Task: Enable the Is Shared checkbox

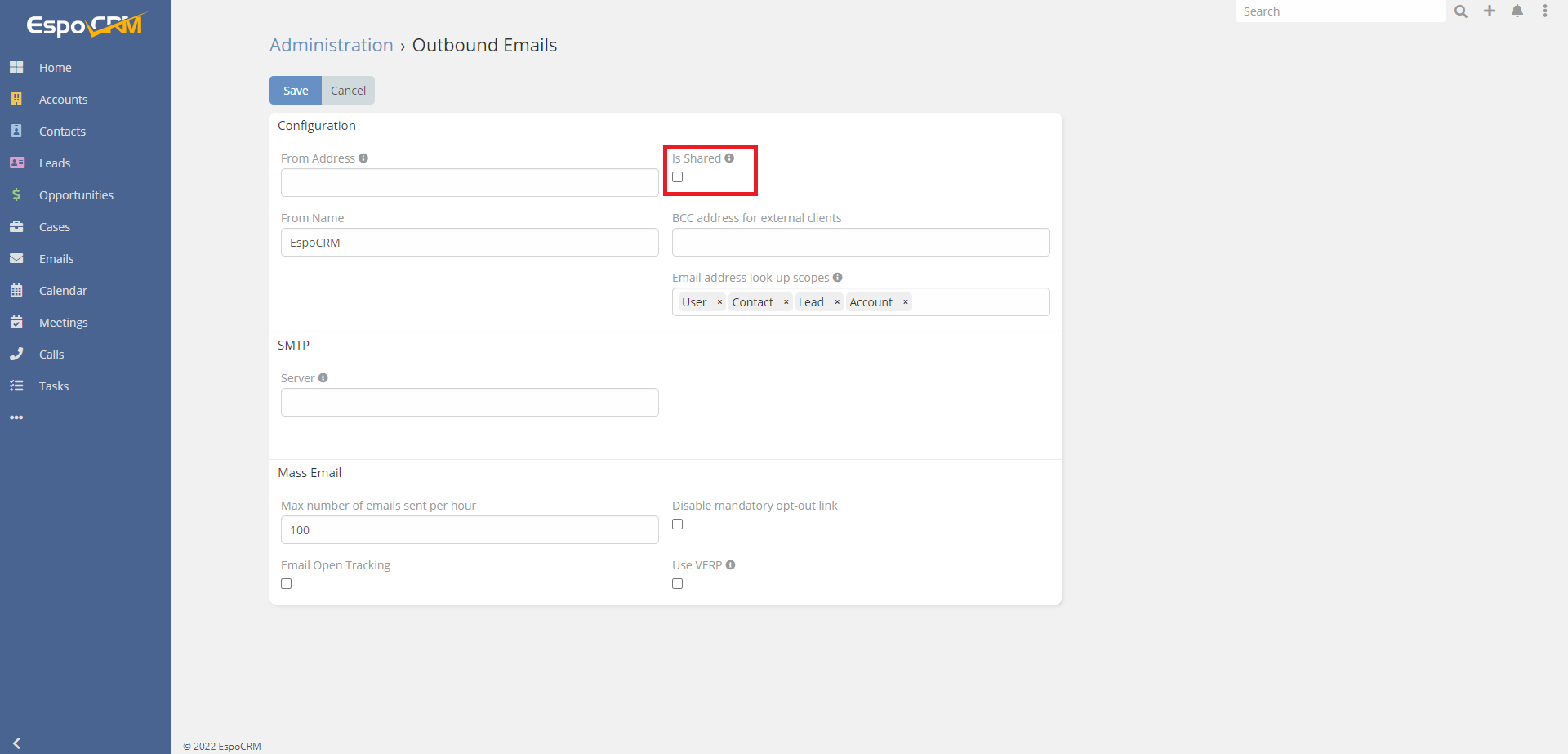Action: click(677, 176)
